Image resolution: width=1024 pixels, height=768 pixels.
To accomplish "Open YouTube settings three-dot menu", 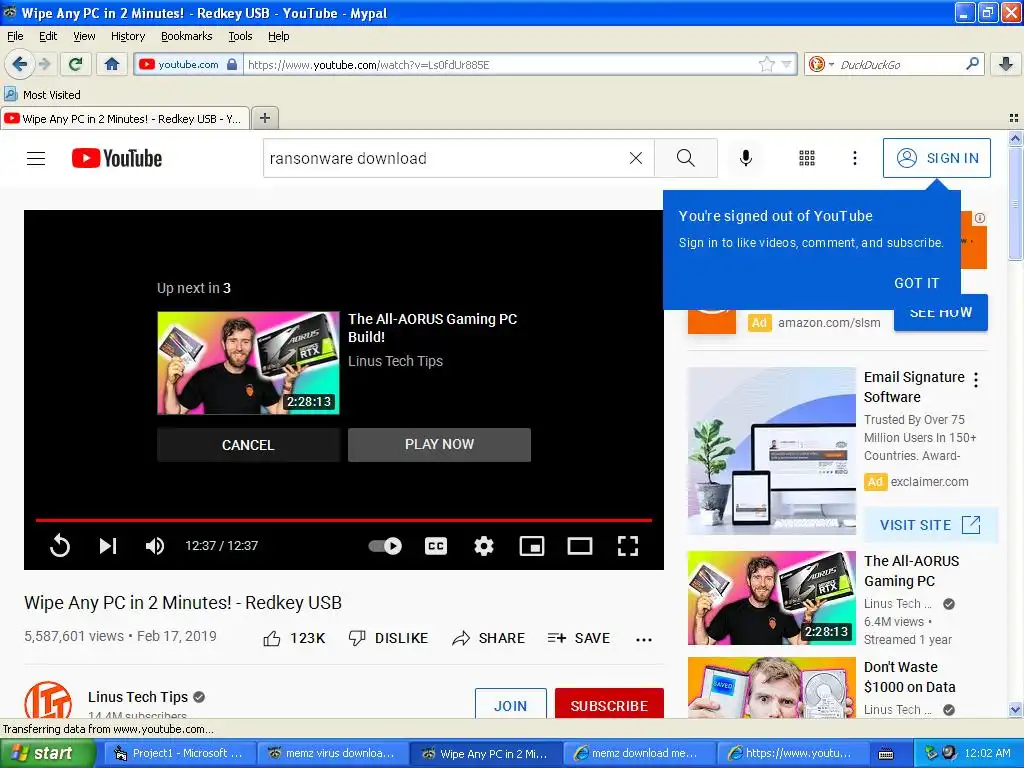I will (854, 158).
